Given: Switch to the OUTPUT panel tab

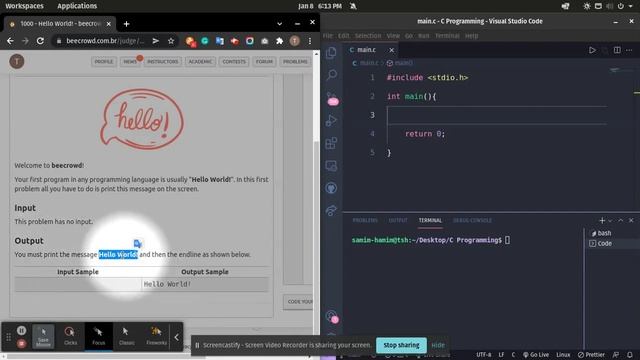Looking at the screenshot, I should [x=398, y=220].
